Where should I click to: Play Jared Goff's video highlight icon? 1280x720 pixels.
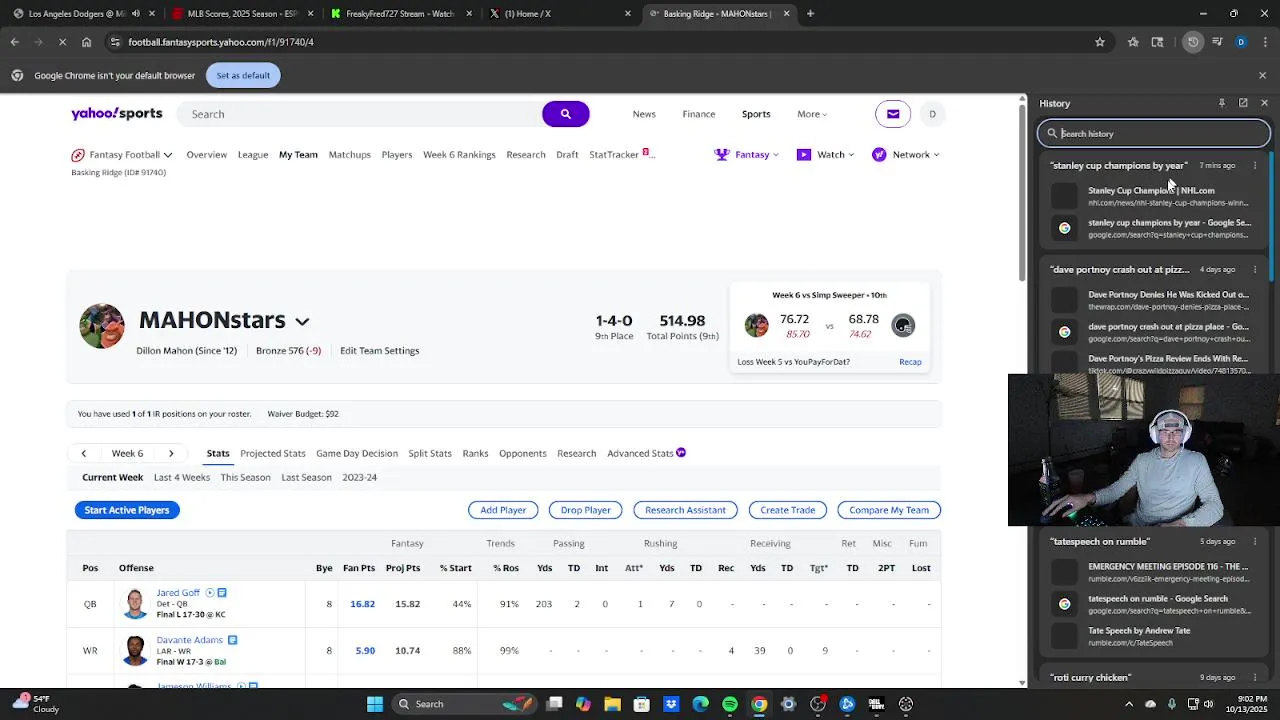pos(210,593)
